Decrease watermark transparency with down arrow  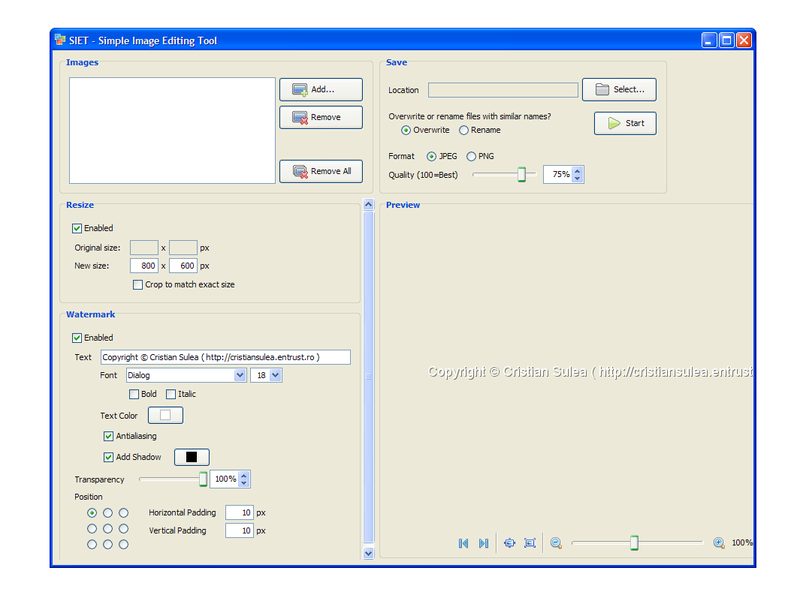tap(244, 483)
